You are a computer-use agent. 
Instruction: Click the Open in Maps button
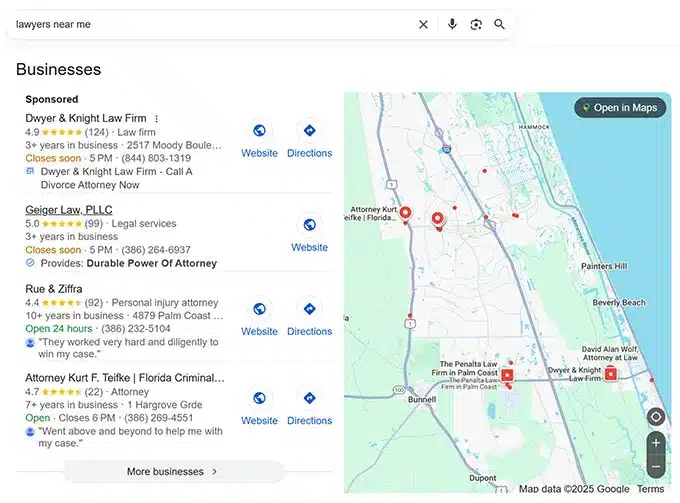[620, 108]
